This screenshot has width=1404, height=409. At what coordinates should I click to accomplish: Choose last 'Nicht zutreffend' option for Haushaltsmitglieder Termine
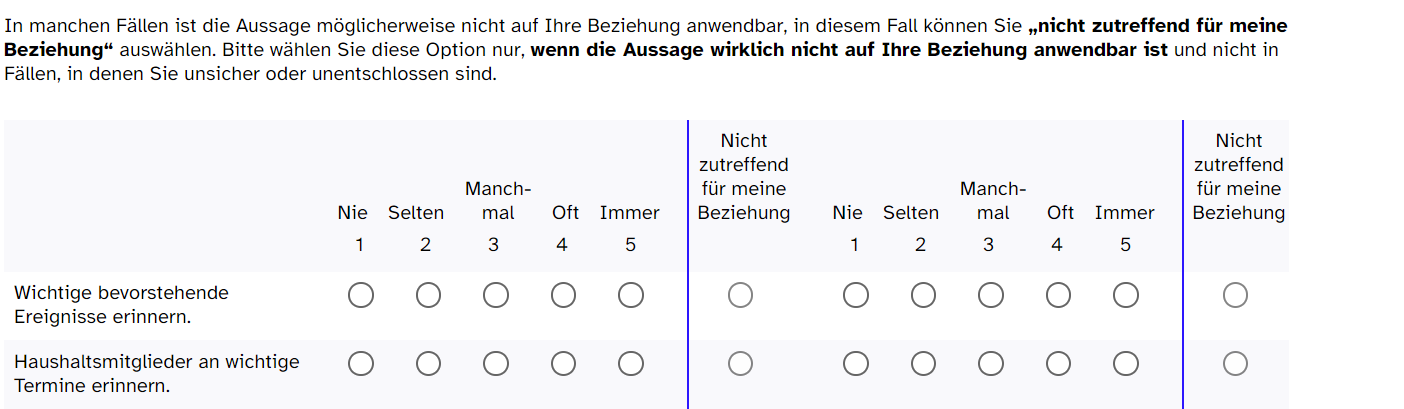point(1236,364)
